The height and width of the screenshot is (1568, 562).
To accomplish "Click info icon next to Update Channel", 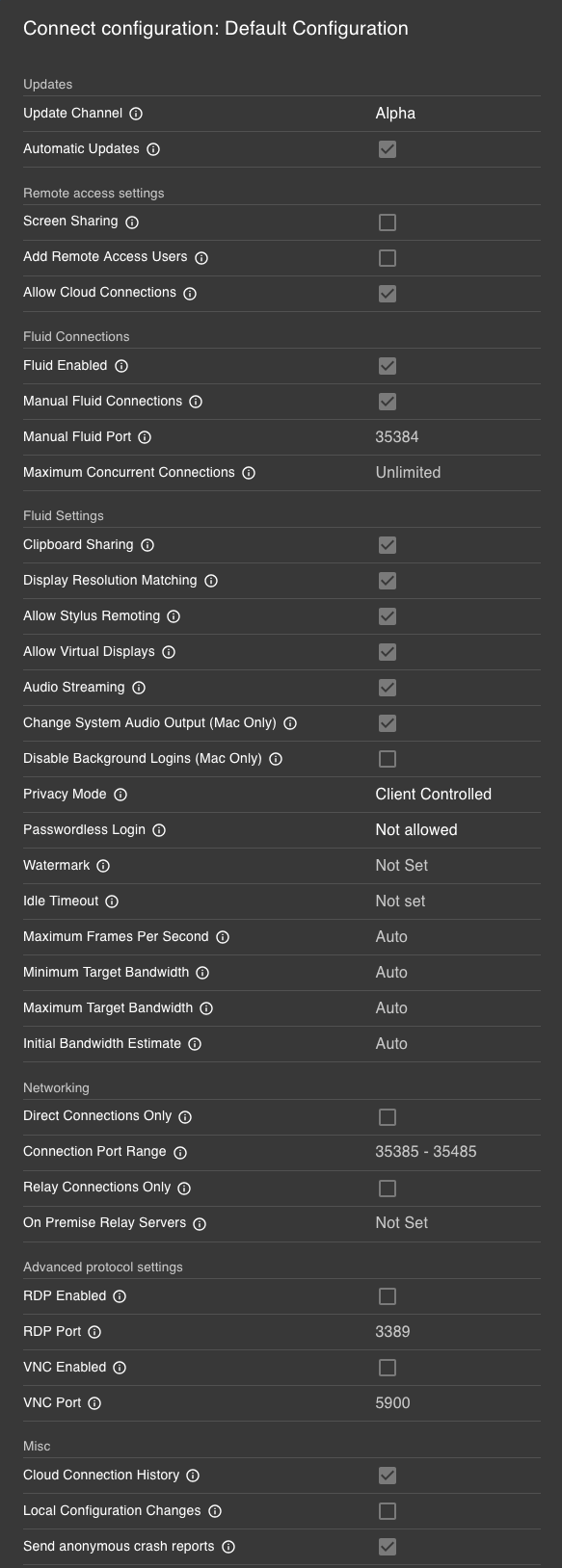I will coord(136,114).
